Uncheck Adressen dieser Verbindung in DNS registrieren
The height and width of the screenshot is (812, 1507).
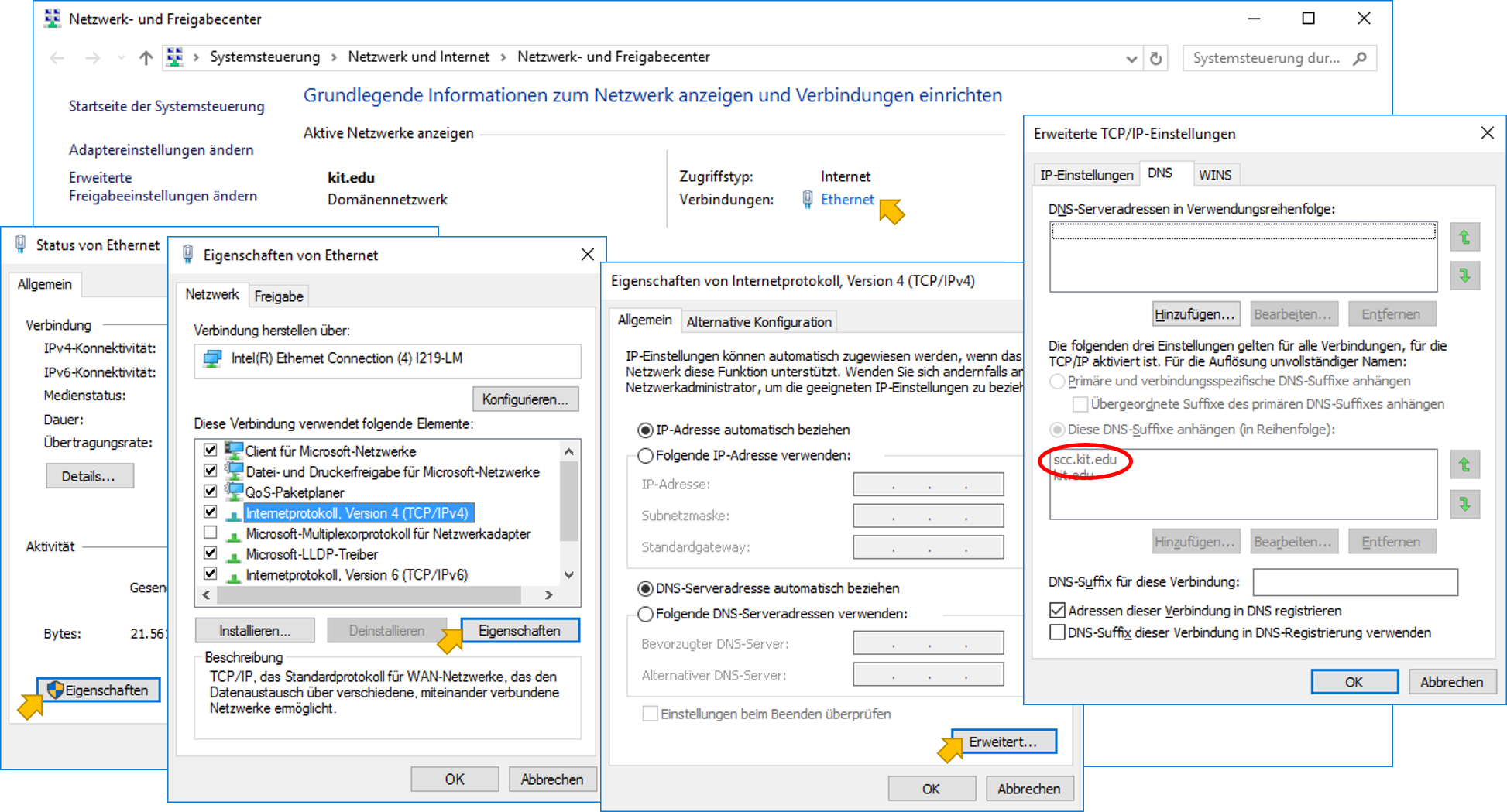click(x=1057, y=611)
